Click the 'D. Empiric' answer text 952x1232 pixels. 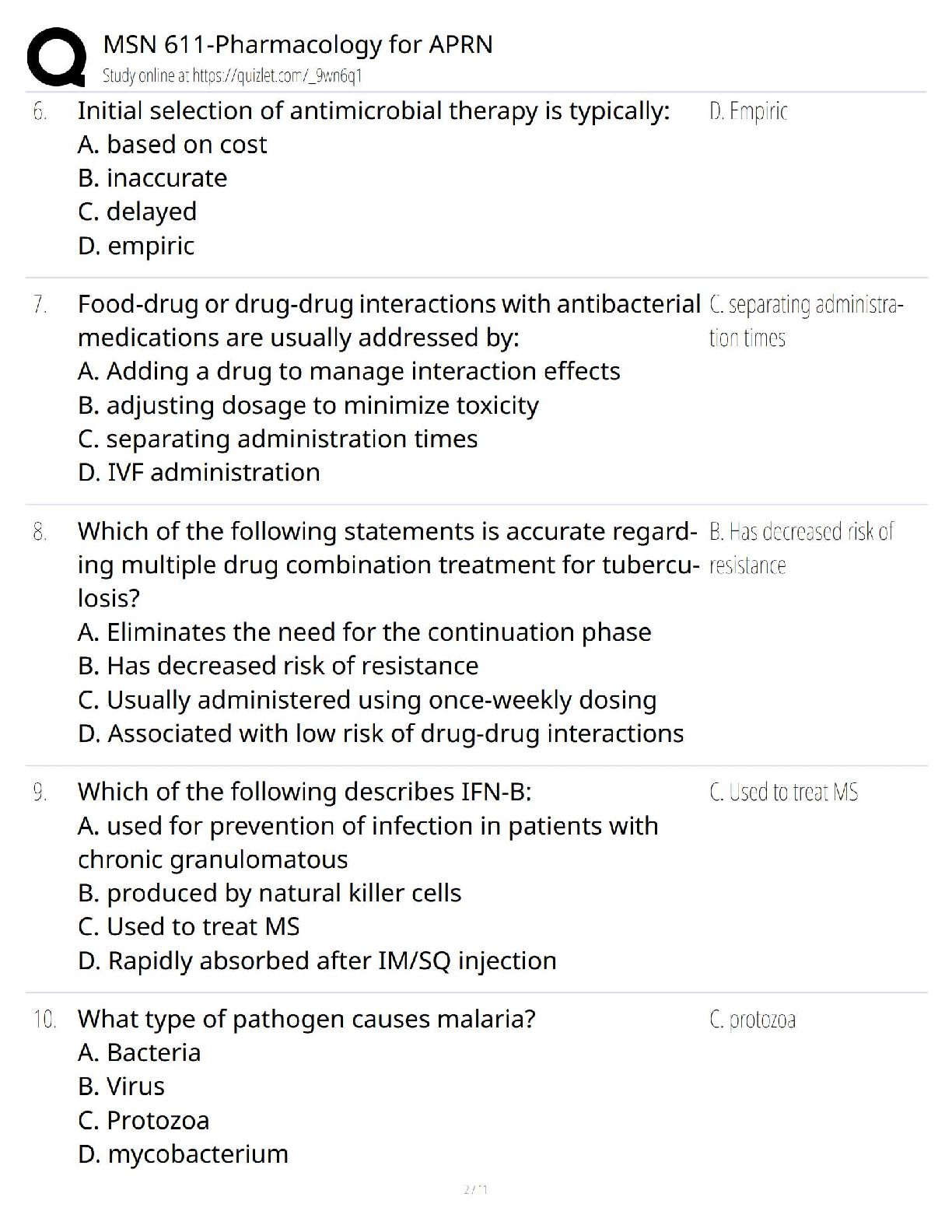748,111
